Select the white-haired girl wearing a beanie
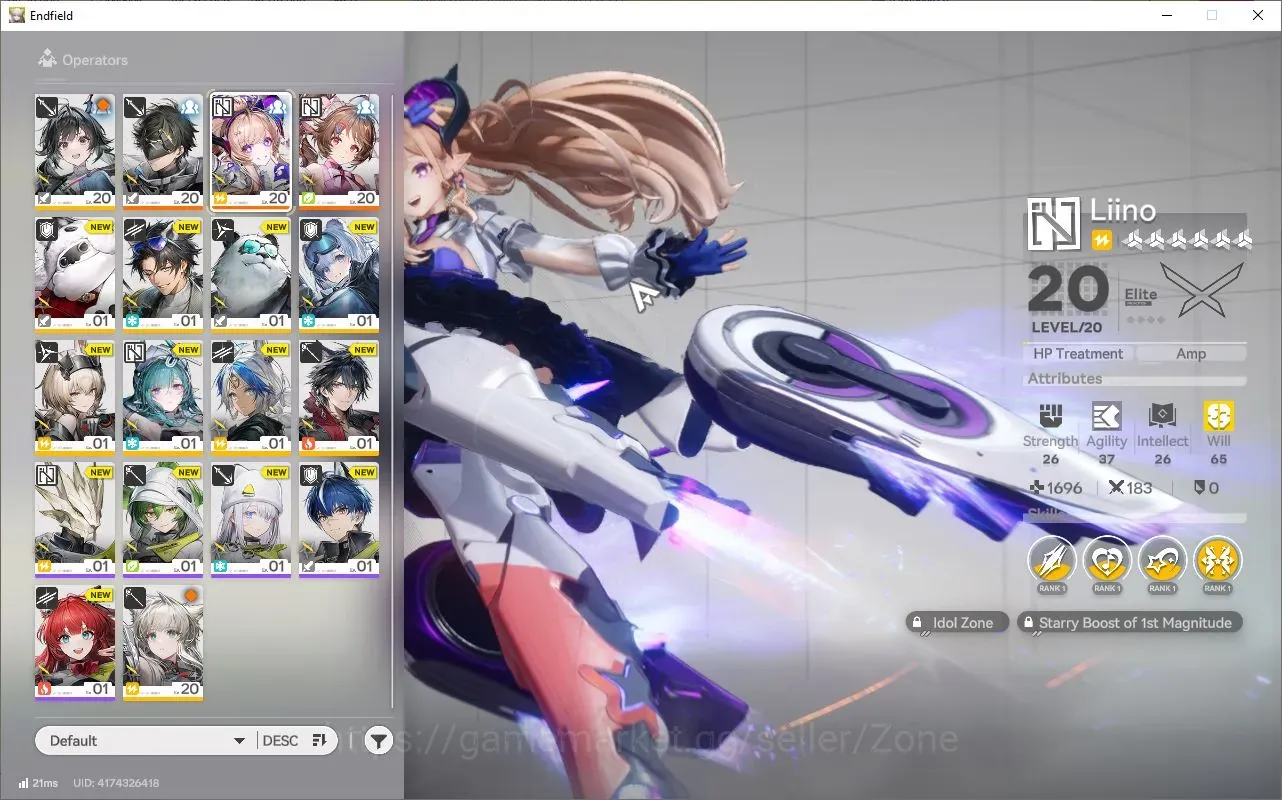This screenshot has height=800, width=1282. point(251,520)
